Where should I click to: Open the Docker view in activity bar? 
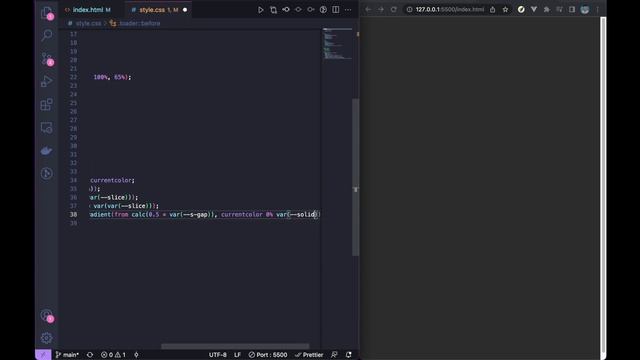tap(47, 151)
